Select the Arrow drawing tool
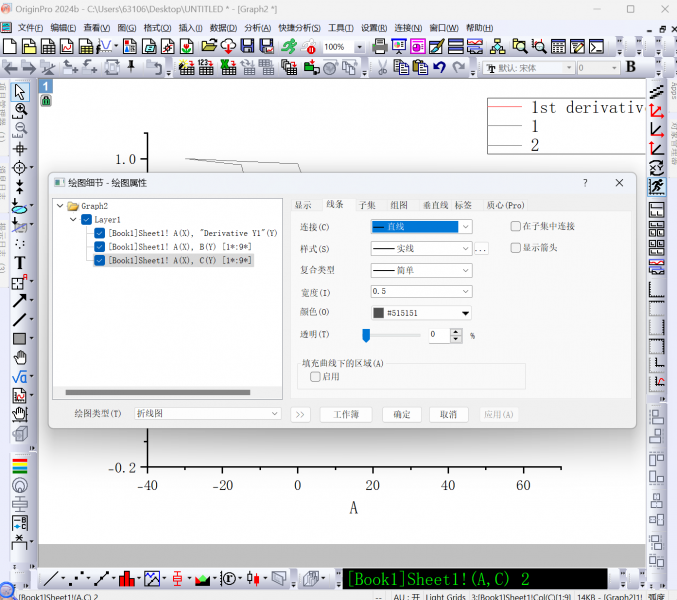This screenshot has width=677, height=600. (x=20, y=300)
